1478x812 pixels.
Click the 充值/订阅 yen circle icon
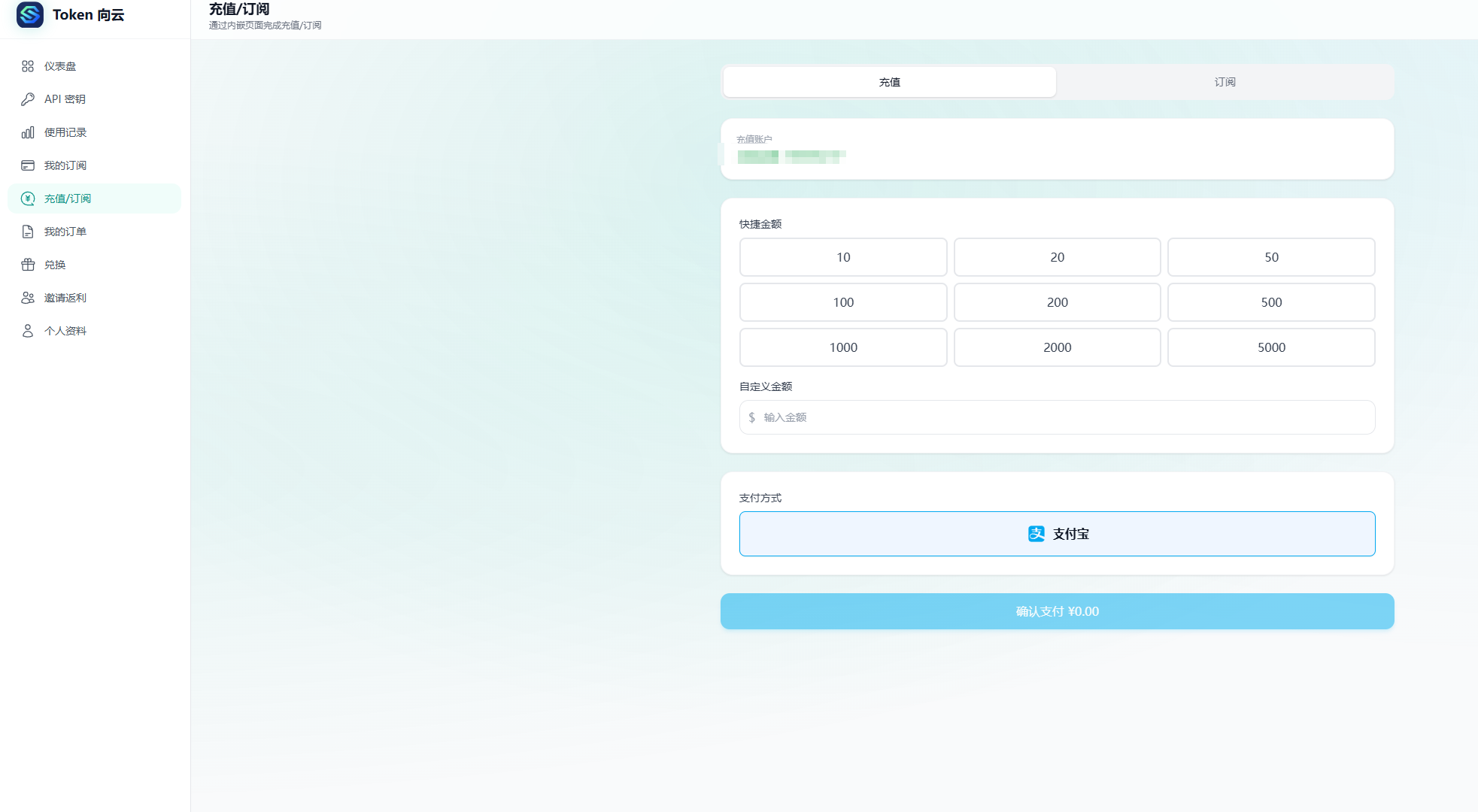28,198
